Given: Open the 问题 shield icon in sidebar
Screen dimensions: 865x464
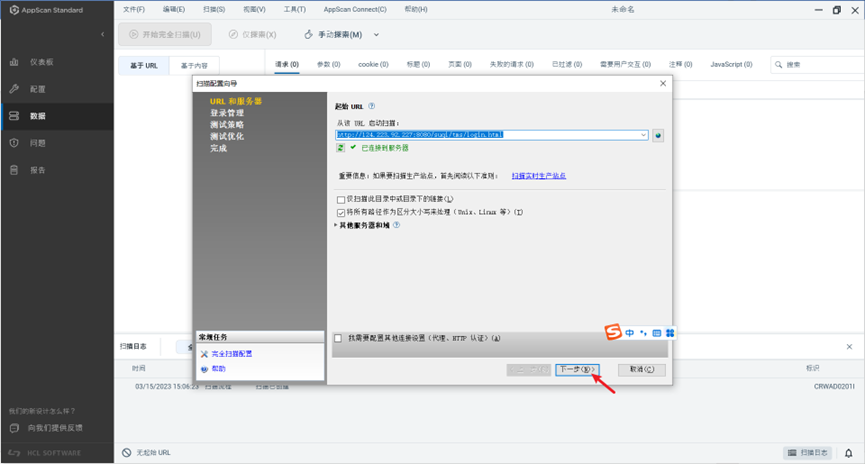Looking at the screenshot, I should pyautogui.click(x=14, y=143).
